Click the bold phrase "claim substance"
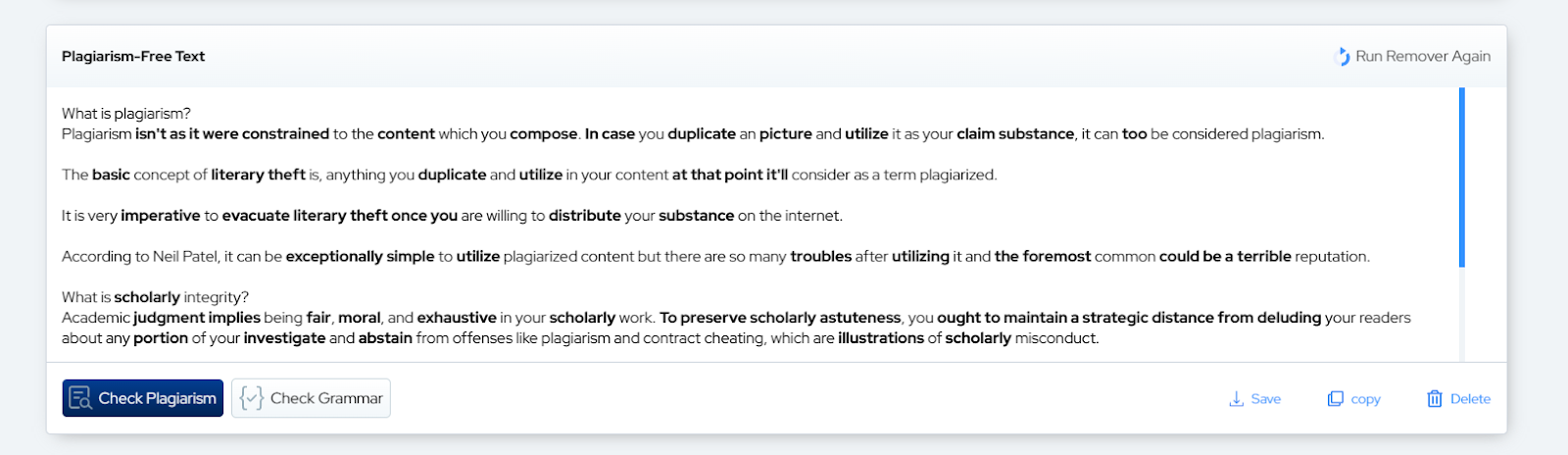The height and width of the screenshot is (455, 1568). point(1015,134)
